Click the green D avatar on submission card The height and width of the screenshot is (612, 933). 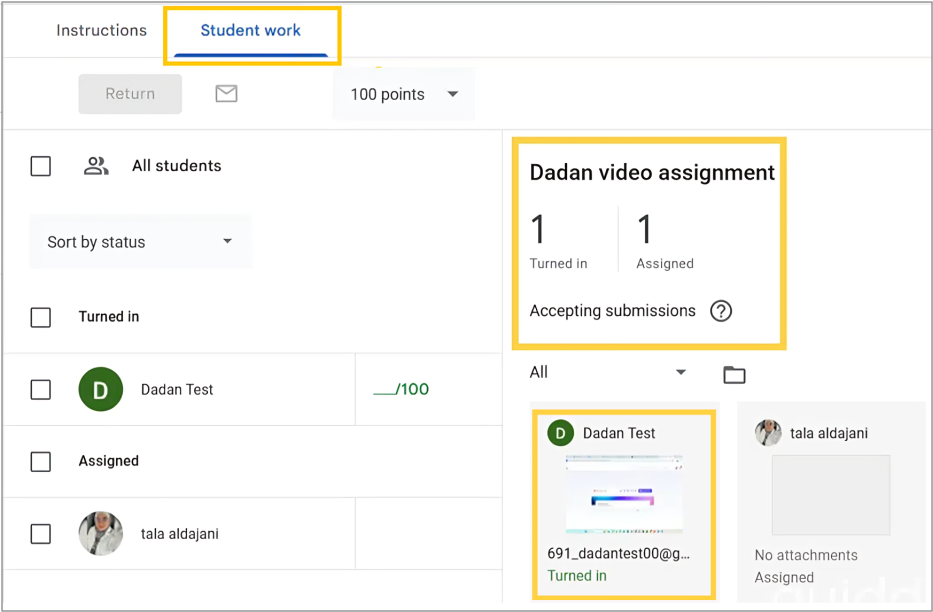tap(561, 433)
